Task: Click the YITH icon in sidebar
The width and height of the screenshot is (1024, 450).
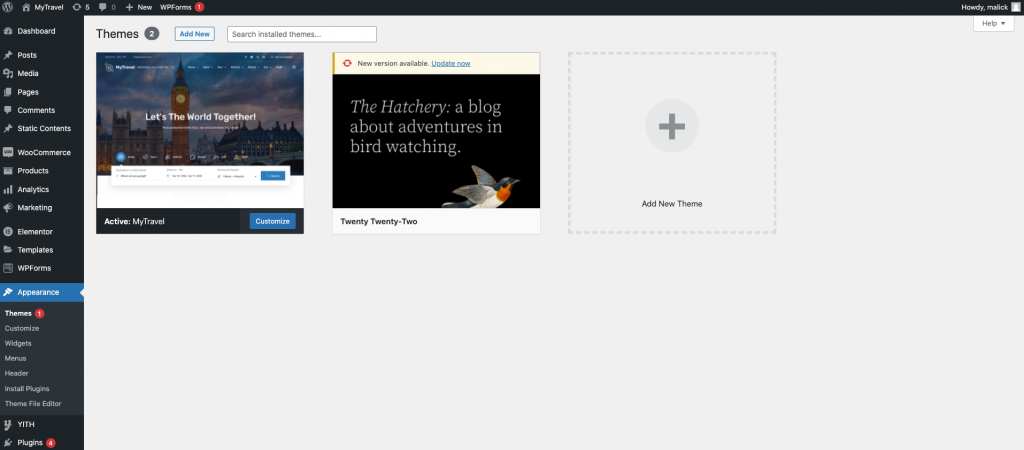Action: pos(8,425)
